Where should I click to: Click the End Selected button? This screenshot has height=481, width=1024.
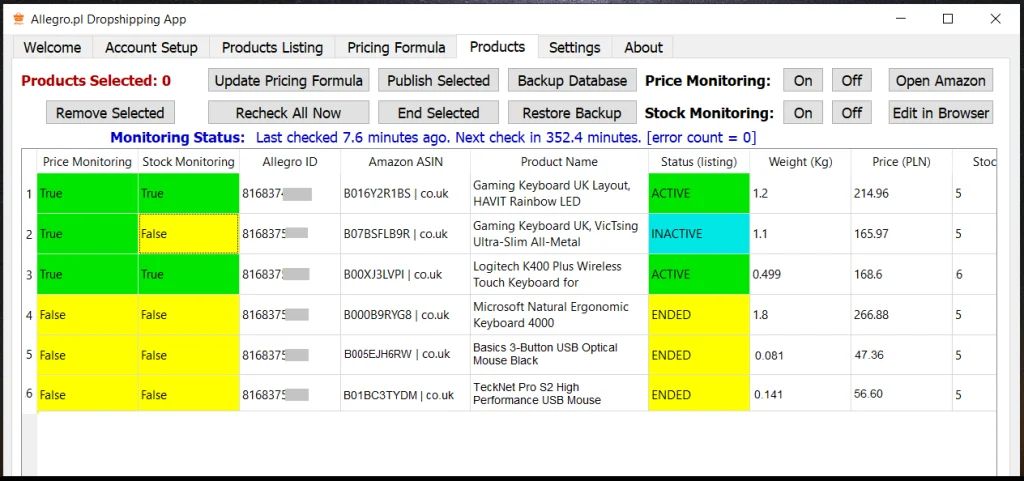(438, 113)
